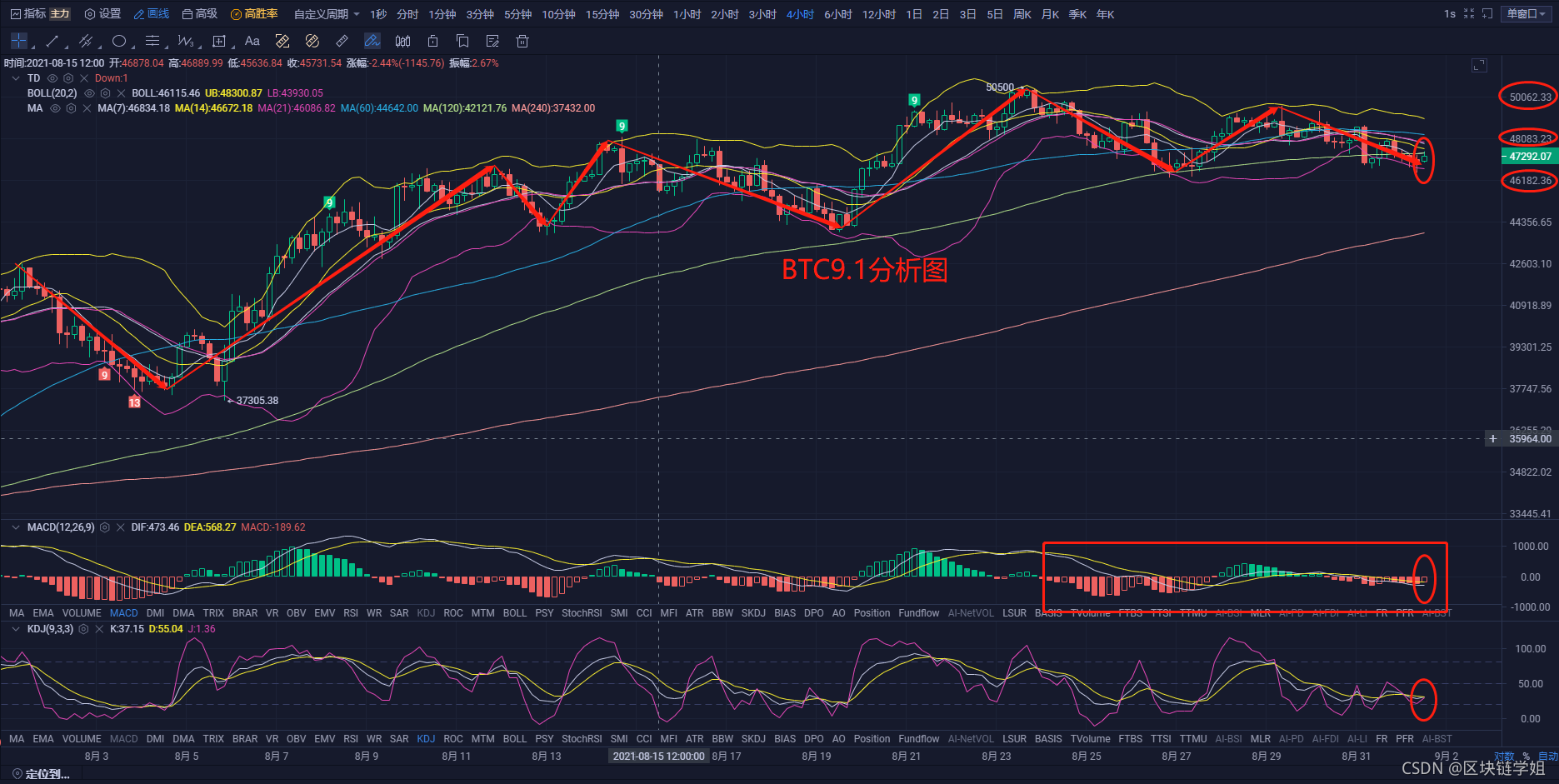The height and width of the screenshot is (784, 1559).
Task: Toggle the % percentage scale option
Action: click(x=1527, y=757)
